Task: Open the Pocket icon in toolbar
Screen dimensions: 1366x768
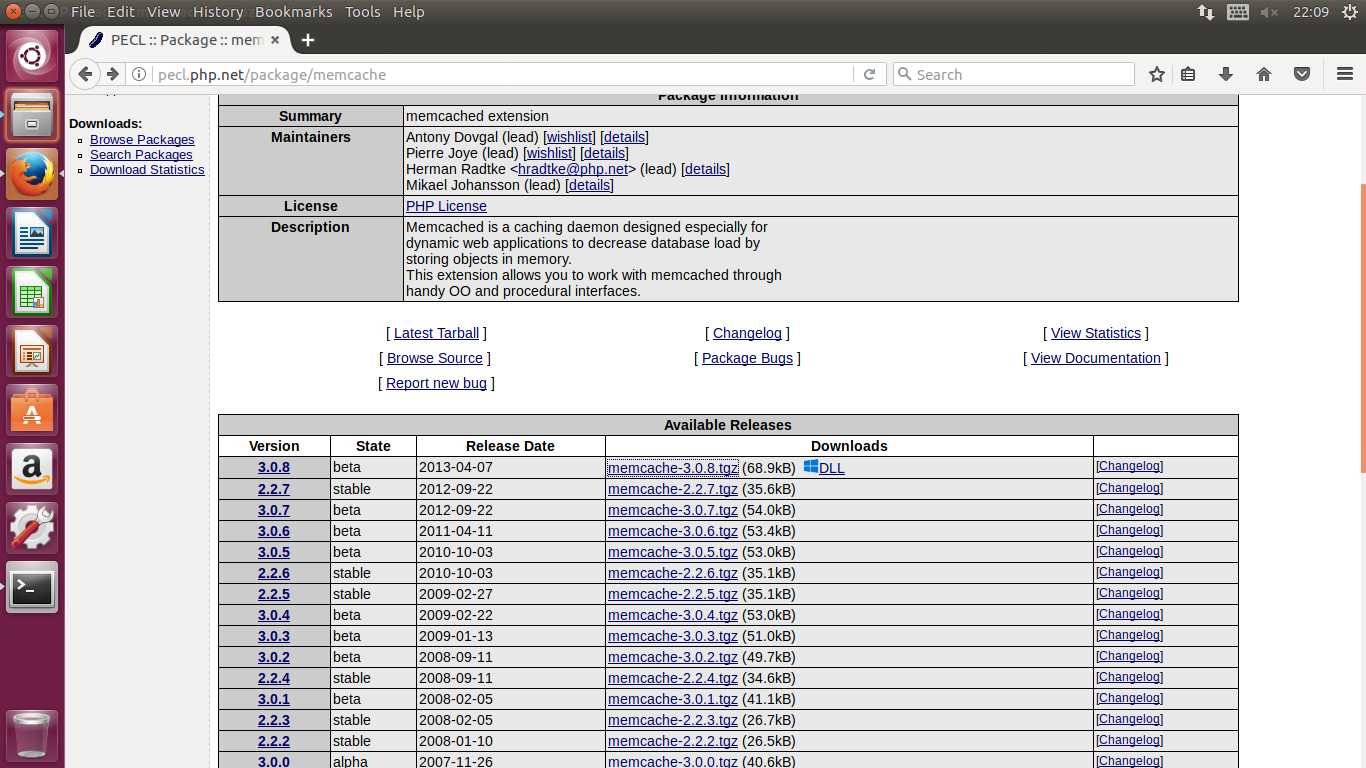Action: 1302,74
